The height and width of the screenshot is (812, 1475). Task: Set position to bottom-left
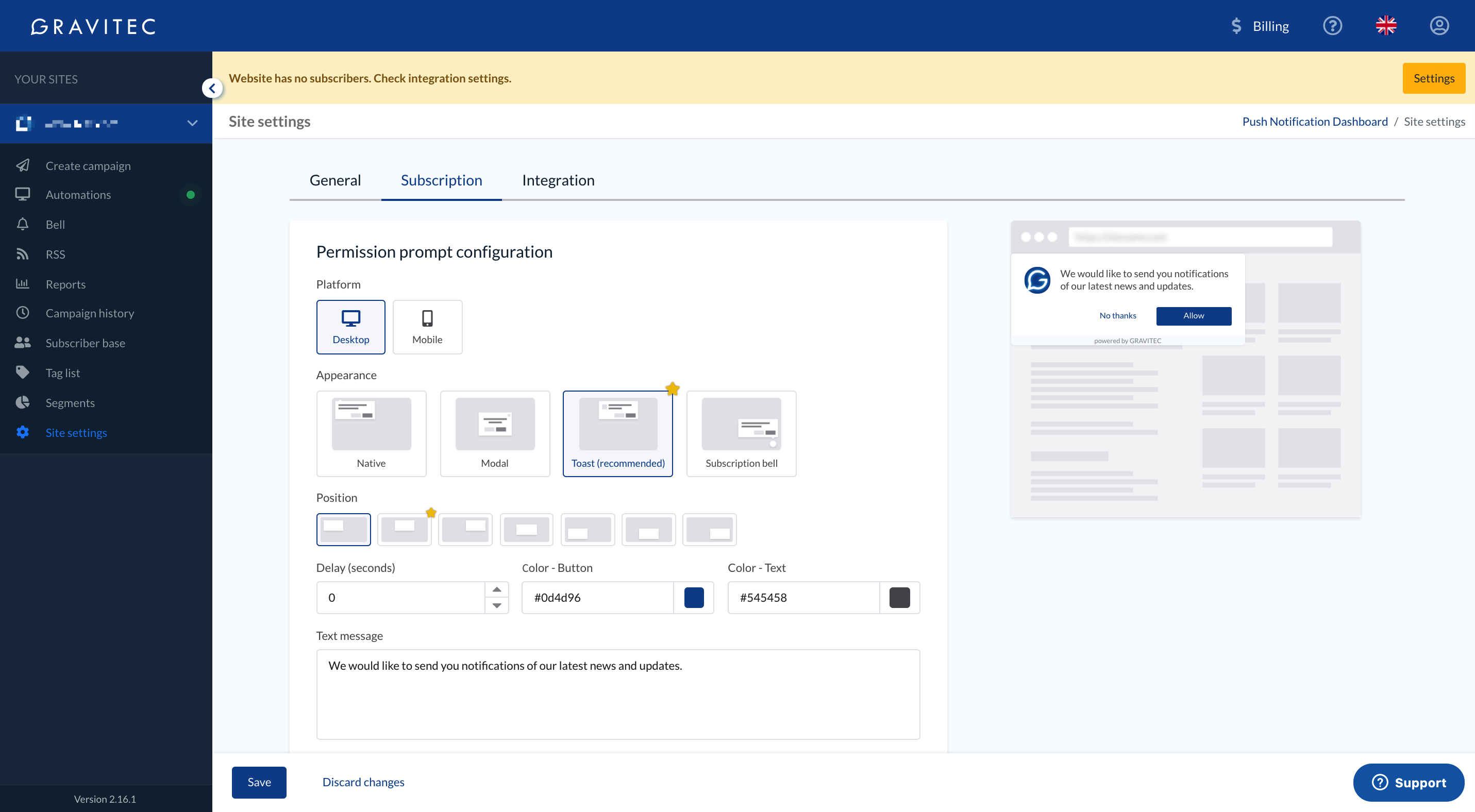coord(588,529)
